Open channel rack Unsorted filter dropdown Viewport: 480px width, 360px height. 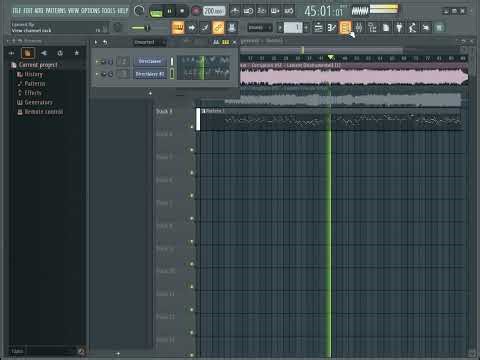(150, 42)
